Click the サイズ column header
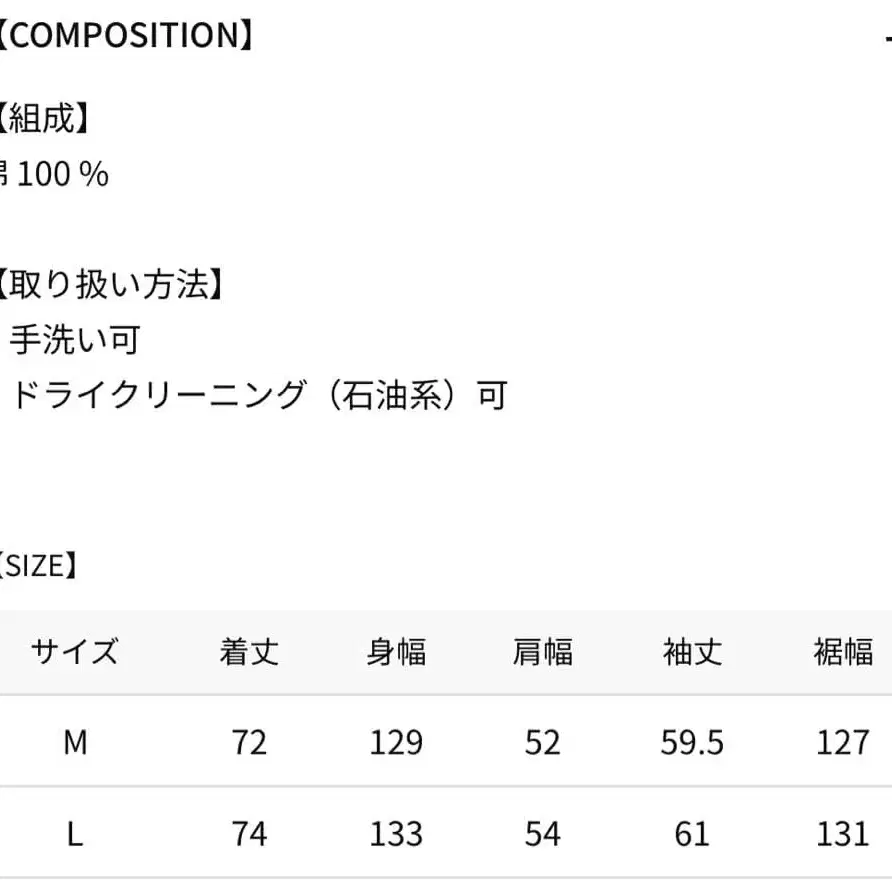The width and height of the screenshot is (892, 892). [x=74, y=653]
